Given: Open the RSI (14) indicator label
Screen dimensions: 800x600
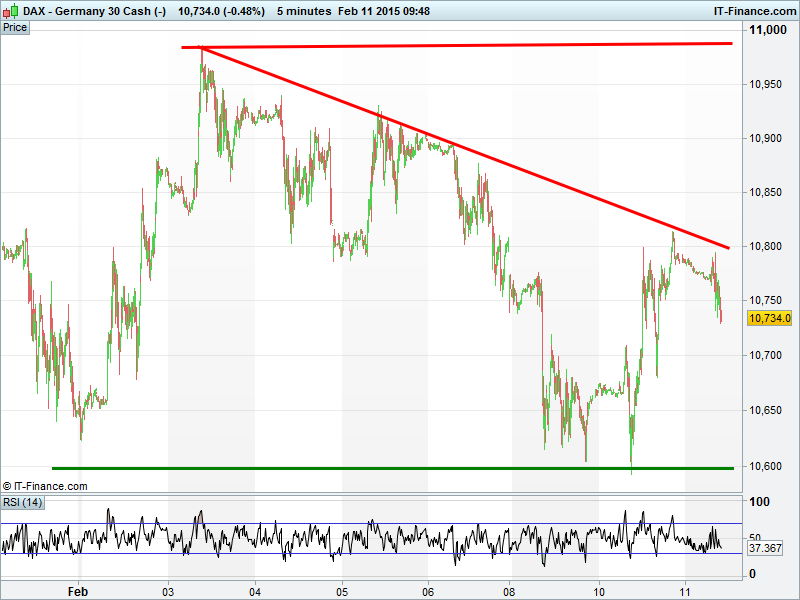Looking at the screenshot, I should point(22,502).
